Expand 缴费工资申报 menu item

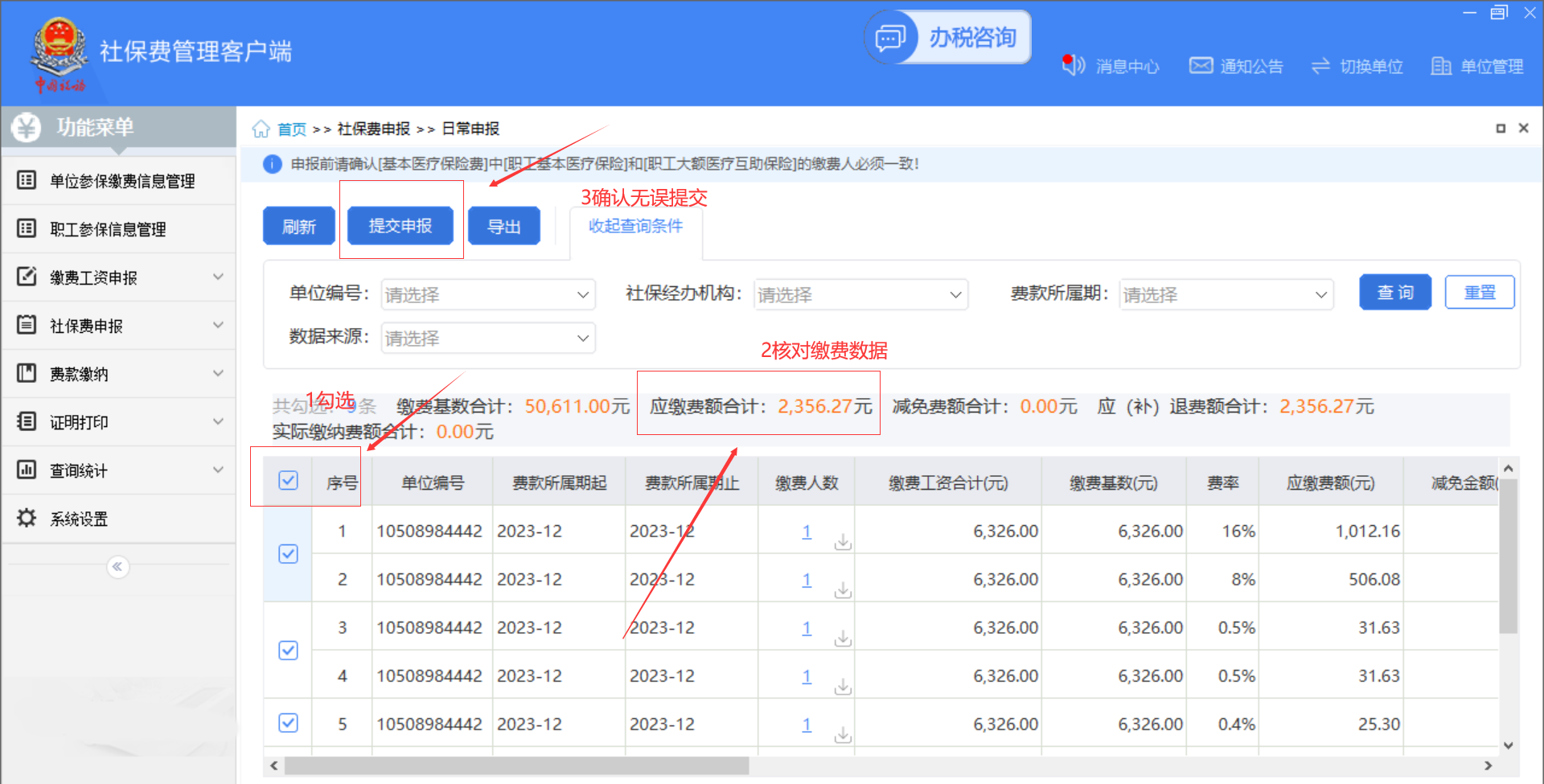point(119,277)
